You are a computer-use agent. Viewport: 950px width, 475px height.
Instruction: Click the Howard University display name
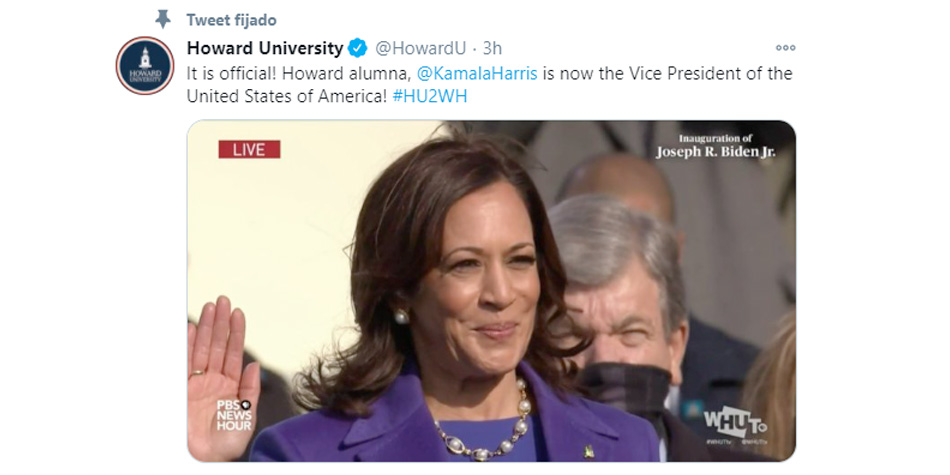(265, 48)
